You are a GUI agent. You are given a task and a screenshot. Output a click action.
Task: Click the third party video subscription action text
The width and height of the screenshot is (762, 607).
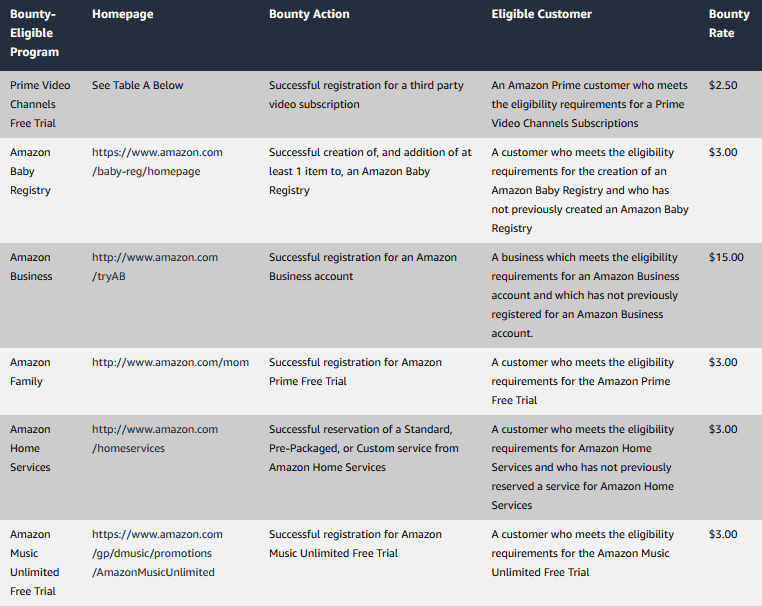click(366, 95)
